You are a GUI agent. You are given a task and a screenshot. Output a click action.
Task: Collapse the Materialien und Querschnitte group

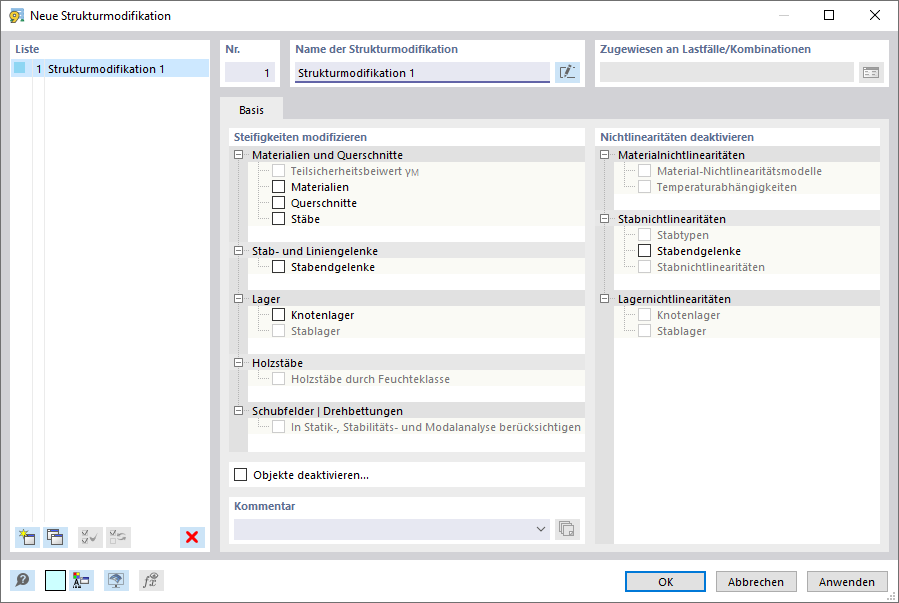239,155
